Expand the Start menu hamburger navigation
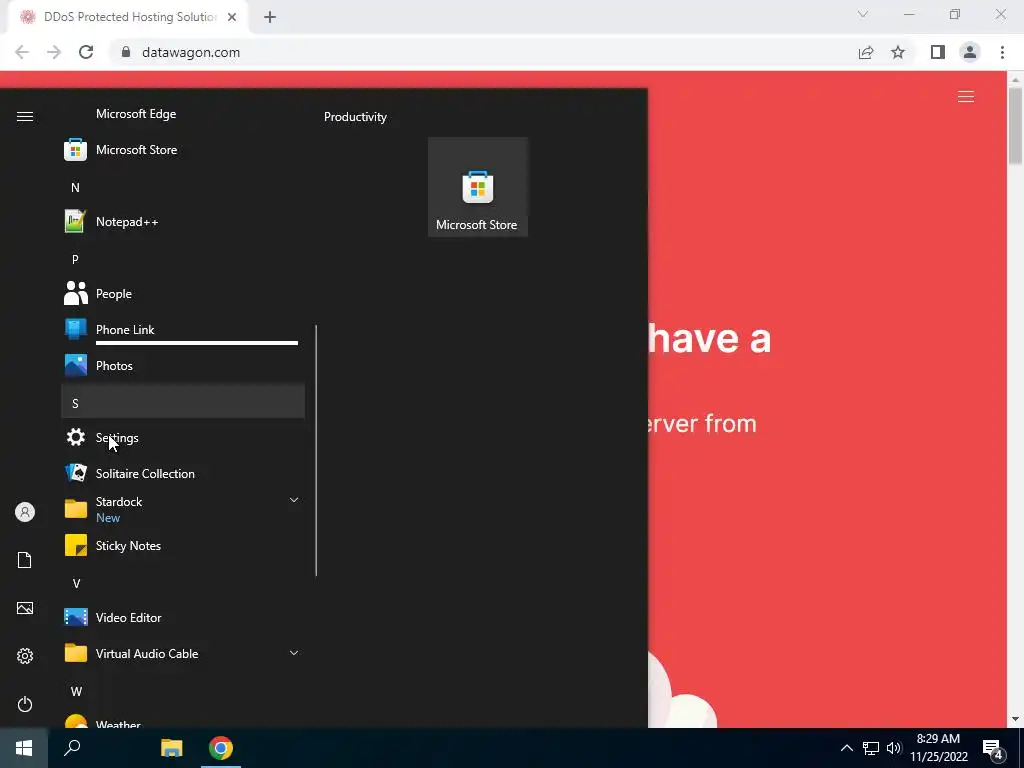This screenshot has height=768, width=1024. coord(25,116)
